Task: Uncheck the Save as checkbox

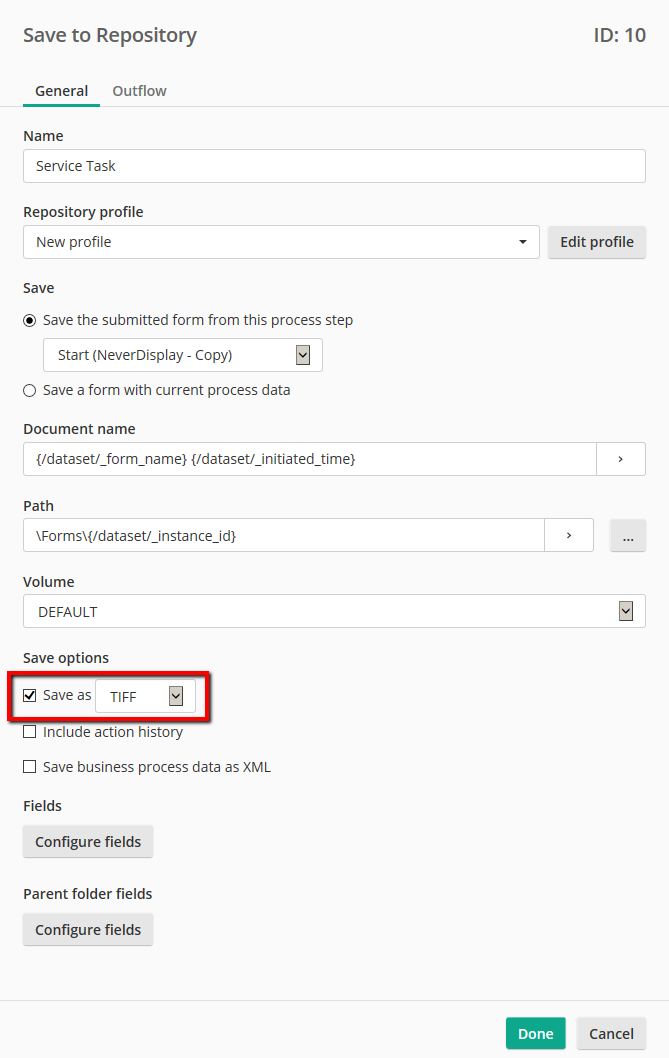Action: coord(30,695)
